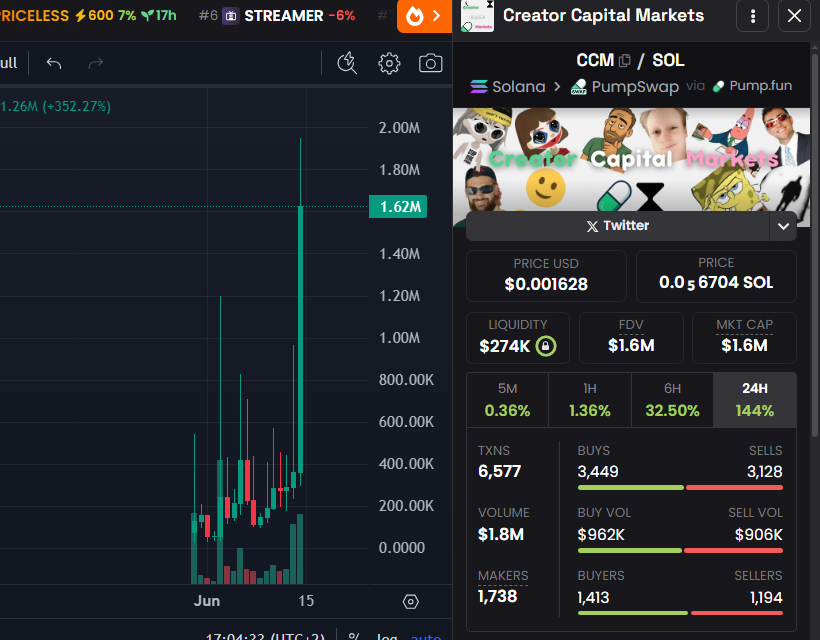Click the chart clock time display
Viewport: 820px width, 640px height.
point(265,636)
